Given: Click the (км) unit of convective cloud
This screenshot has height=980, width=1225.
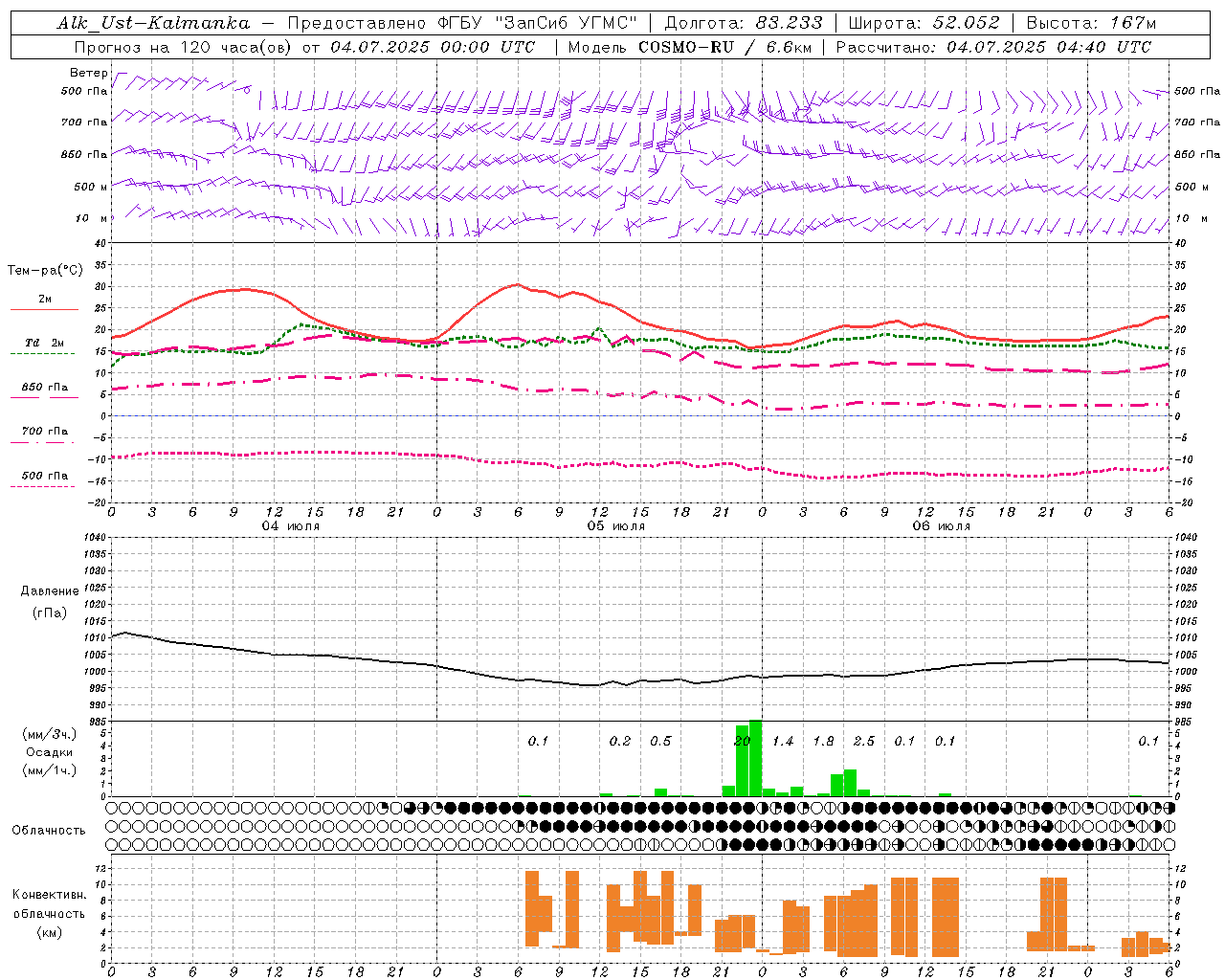Looking at the screenshot, I should [49, 932].
